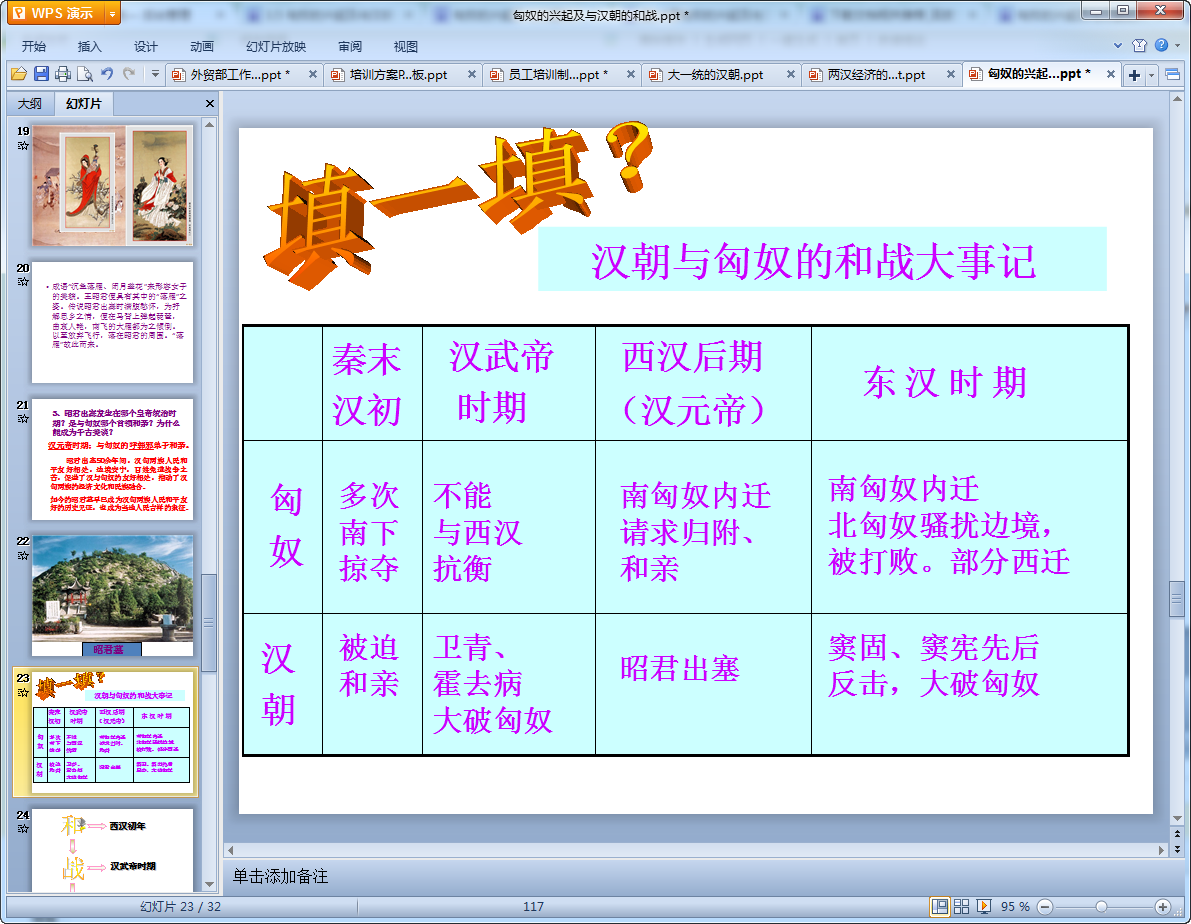The image size is (1191, 924).
Task: Expand the WPS 演示 application menu arrow
Action: point(111,13)
